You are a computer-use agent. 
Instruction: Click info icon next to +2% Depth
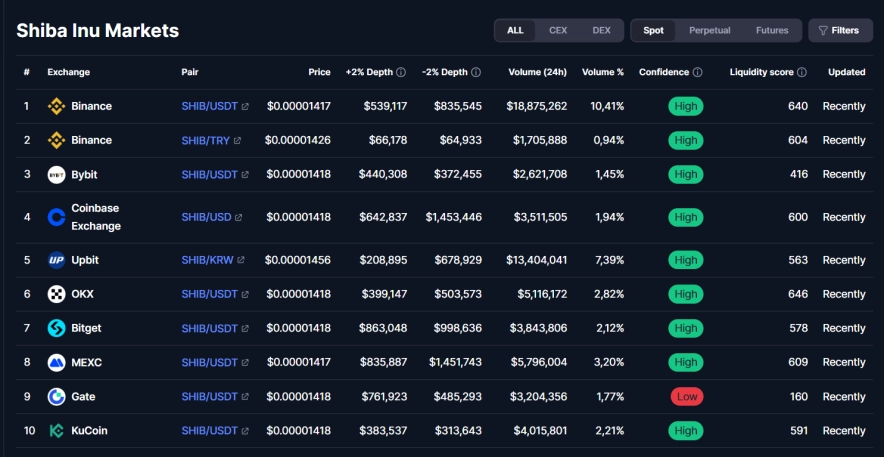[401, 72]
